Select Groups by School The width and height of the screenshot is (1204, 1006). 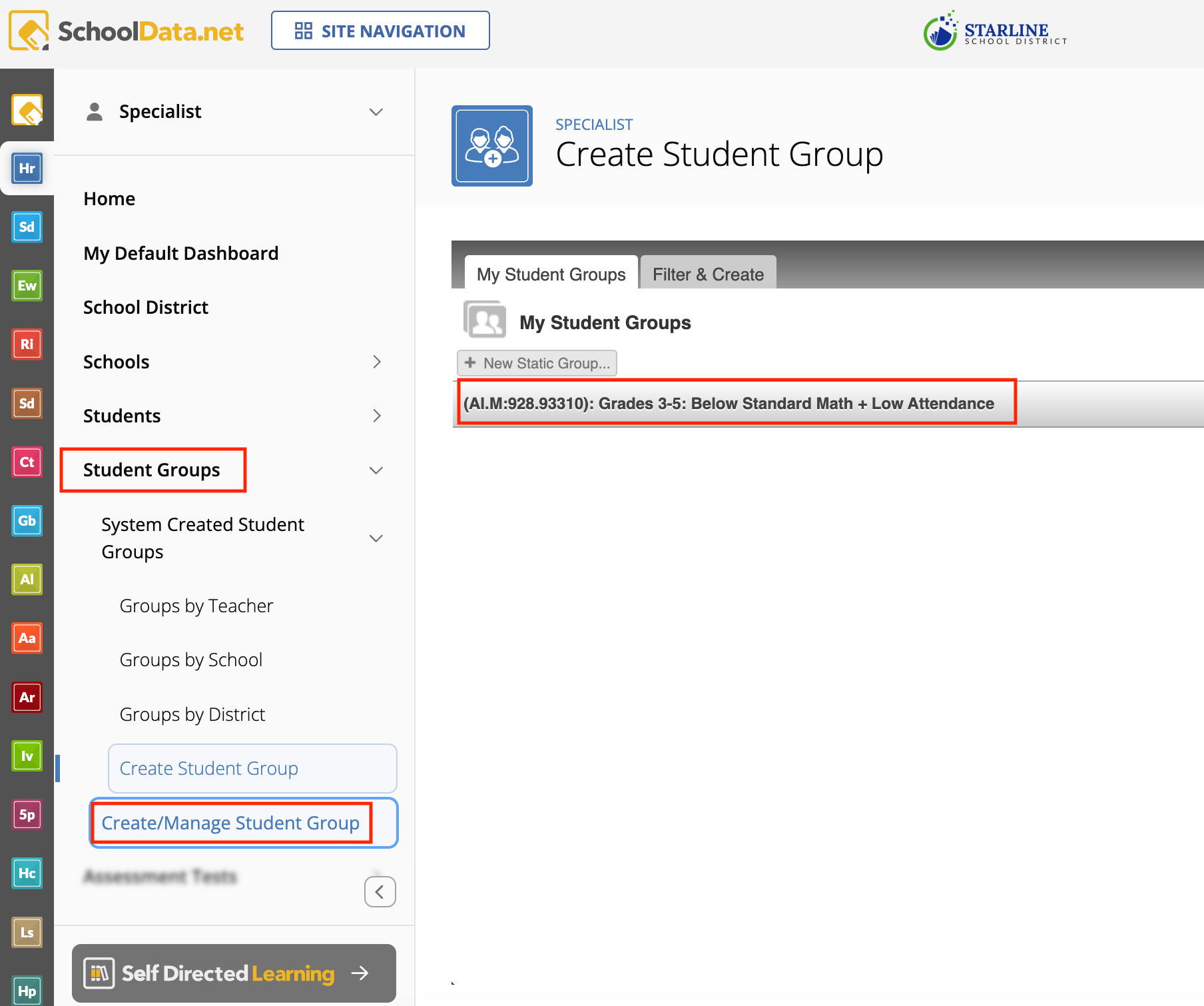coord(191,660)
